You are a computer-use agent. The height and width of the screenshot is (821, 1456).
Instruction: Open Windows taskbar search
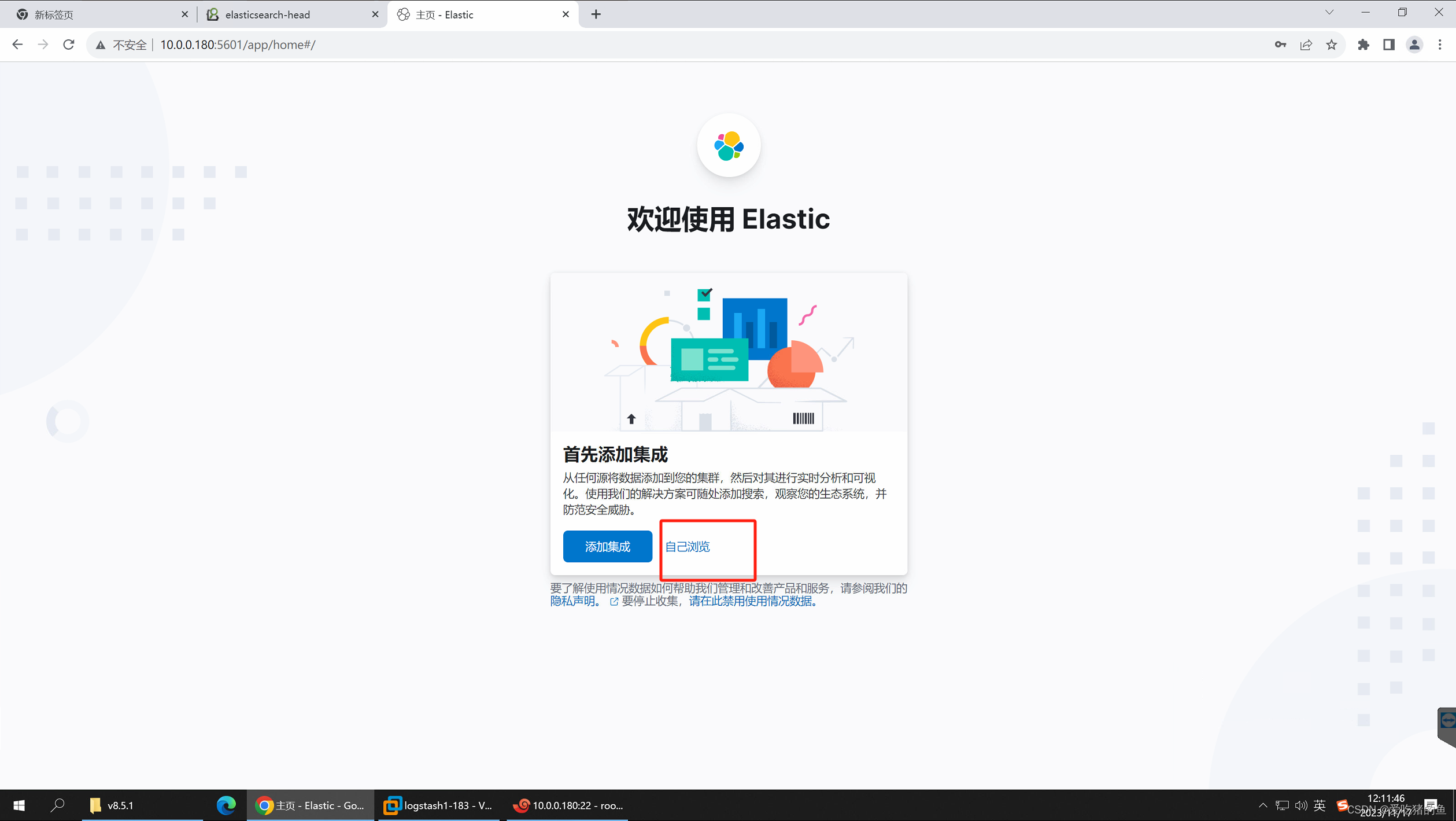tap(57, 805)
